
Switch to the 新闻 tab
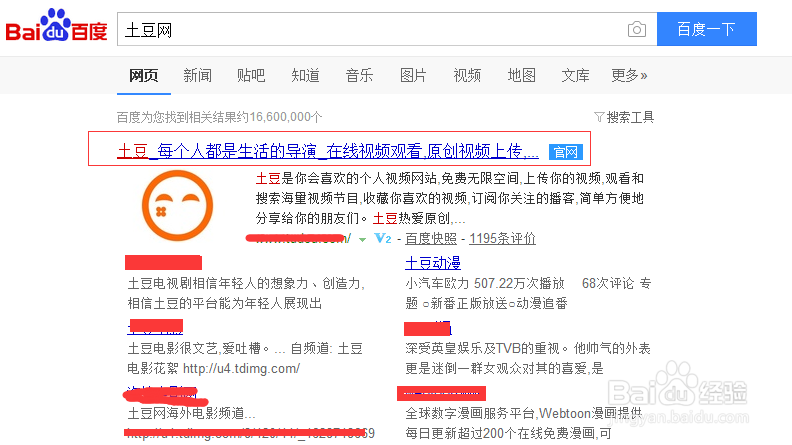[x=197, y=76]
